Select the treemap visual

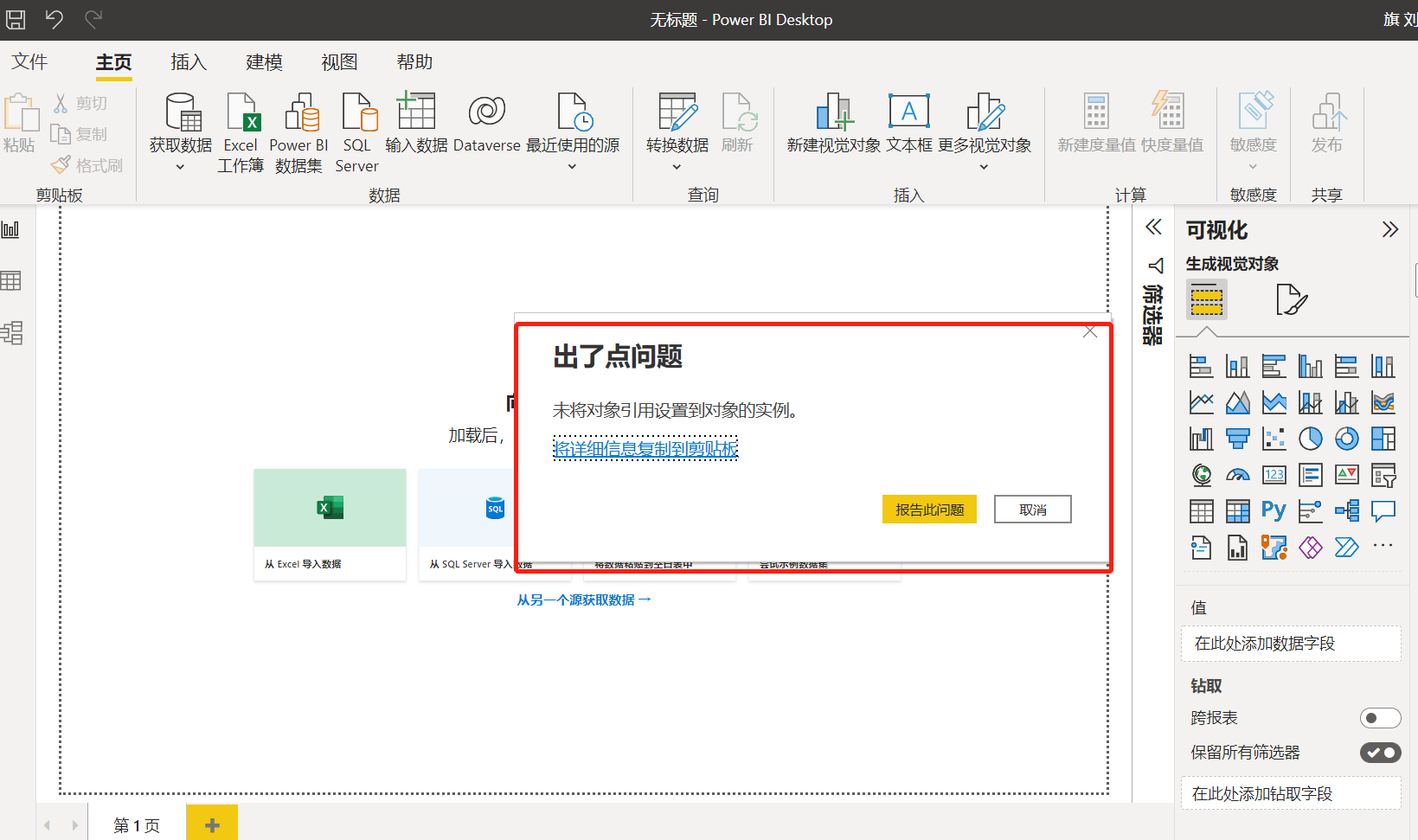pos(1383,439)
